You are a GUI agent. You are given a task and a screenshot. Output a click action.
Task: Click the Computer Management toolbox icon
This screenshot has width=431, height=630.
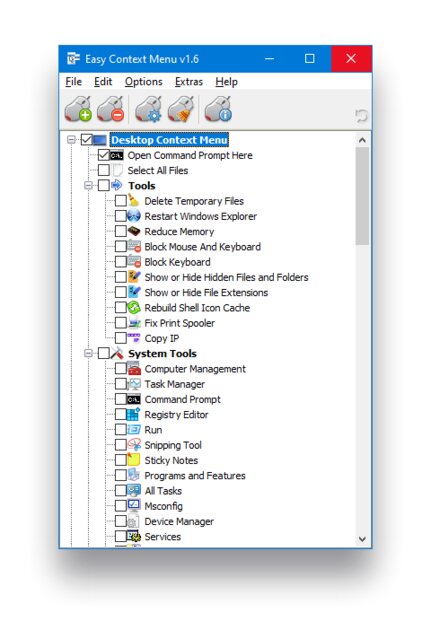134,368
